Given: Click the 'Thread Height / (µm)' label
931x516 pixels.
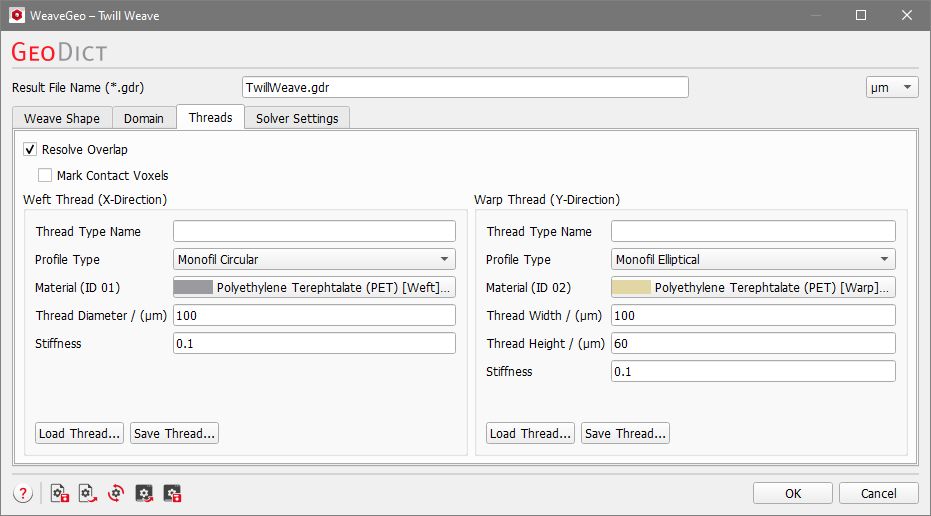Looking at the screenshot, I should point(545,343).
